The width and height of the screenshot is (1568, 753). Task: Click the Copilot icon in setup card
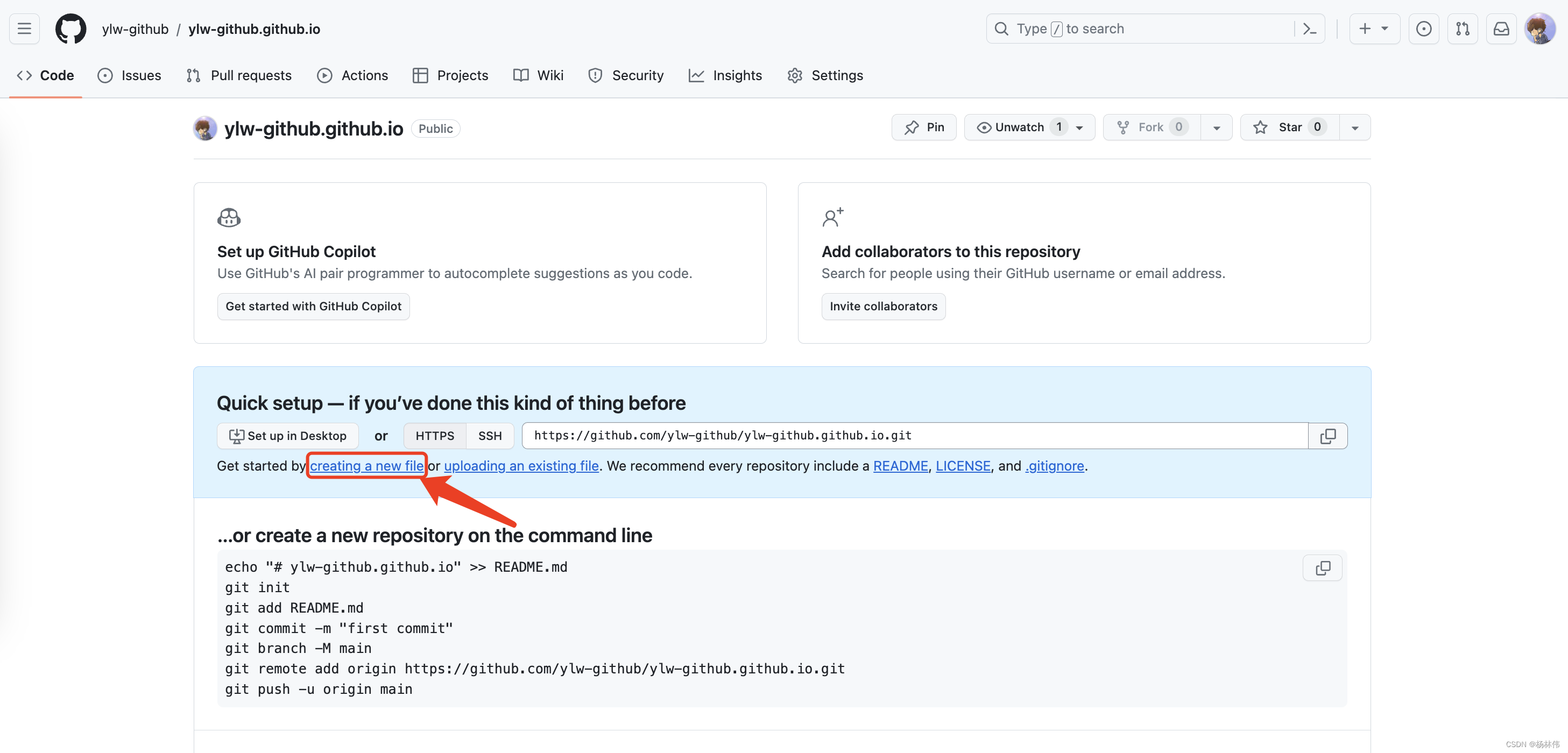(229, 217)
